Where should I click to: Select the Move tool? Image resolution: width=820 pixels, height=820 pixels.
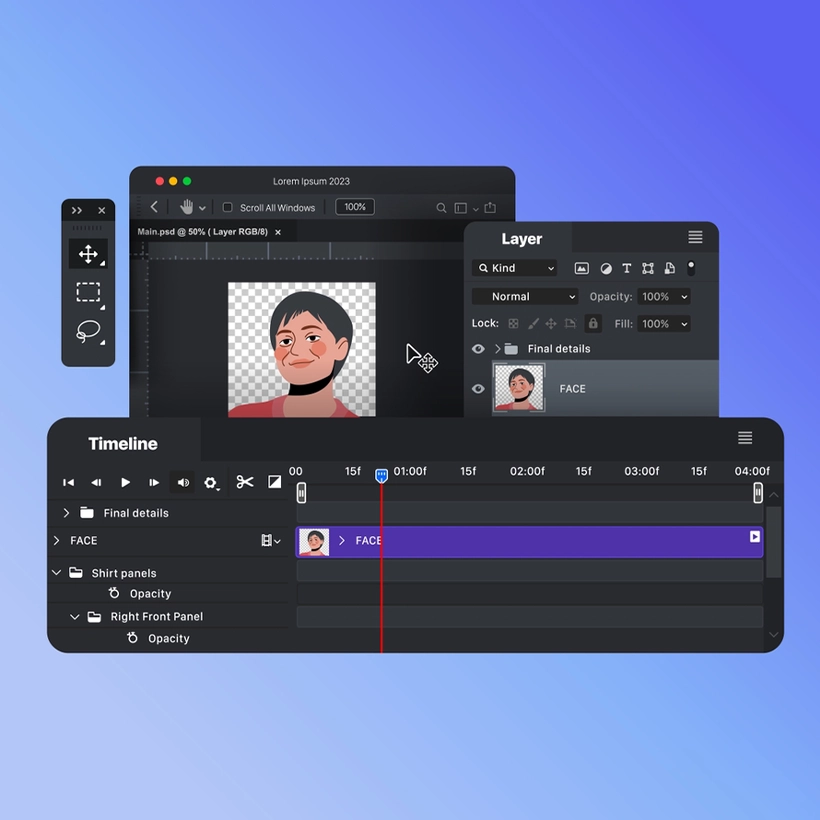[88, 254]
